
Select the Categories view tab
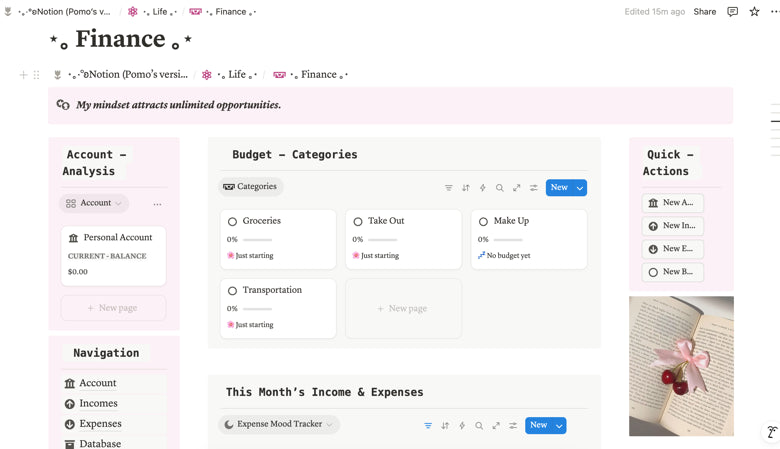[251, 187]
